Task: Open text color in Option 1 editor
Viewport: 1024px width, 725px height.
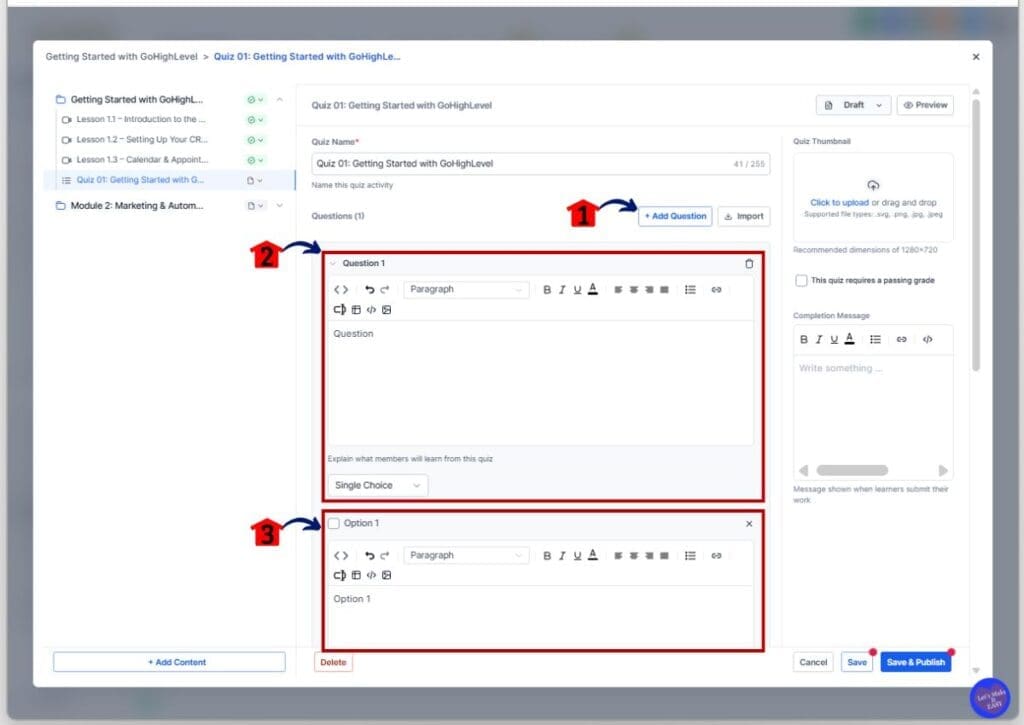Action: click(x=592, y=555)
